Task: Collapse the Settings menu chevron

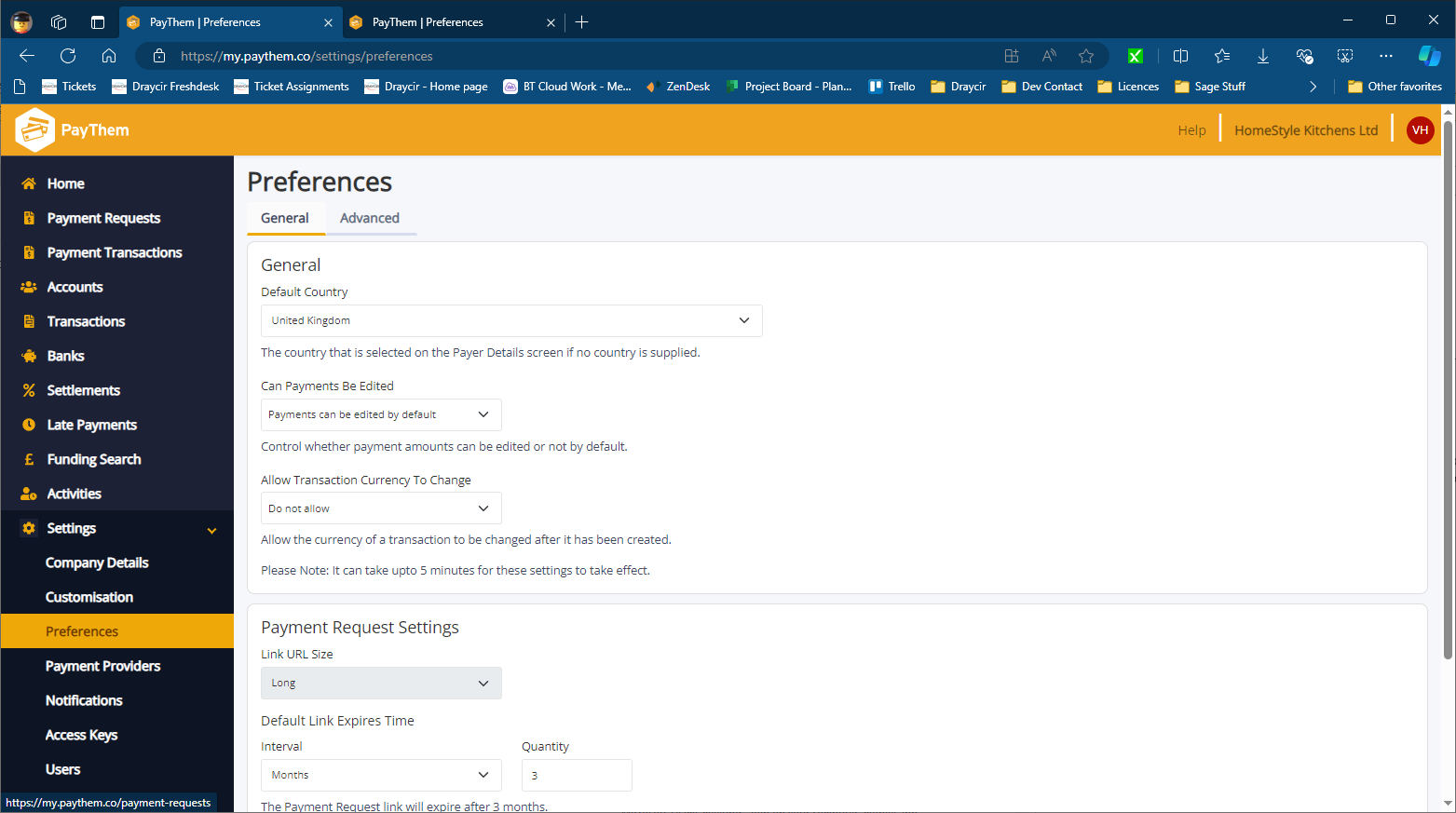Action: 211,530
